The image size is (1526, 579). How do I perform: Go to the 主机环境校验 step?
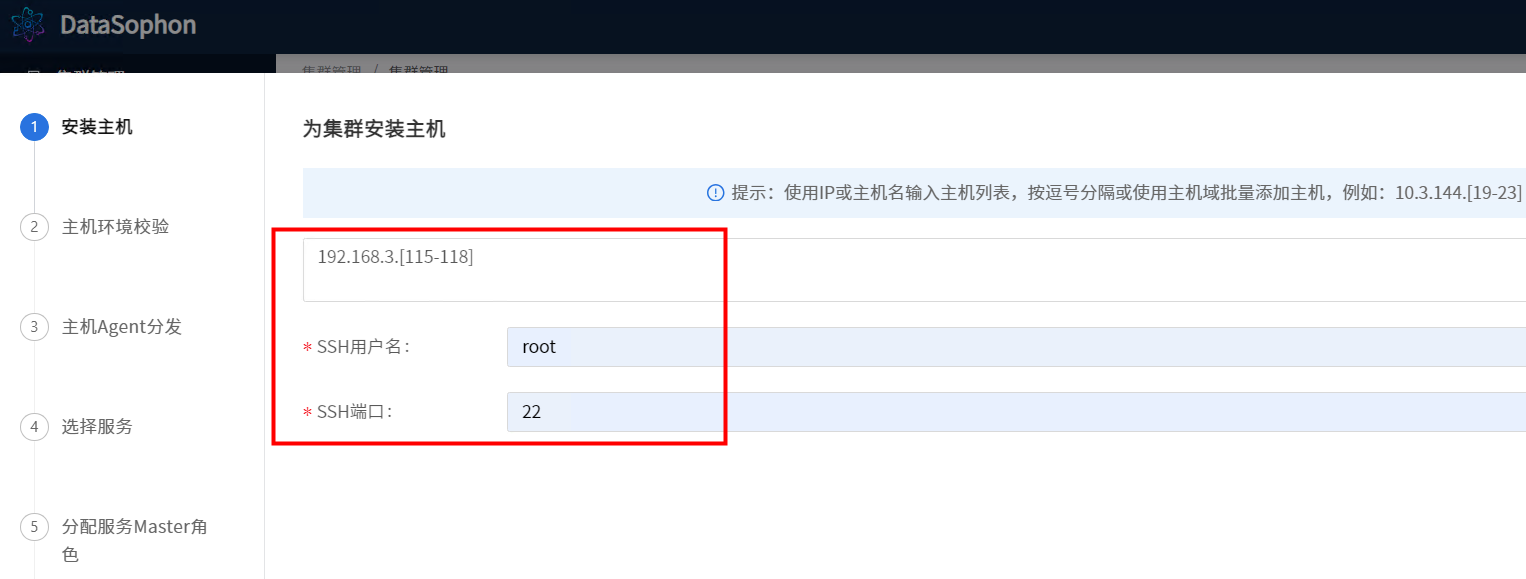(x=115, y=227)
